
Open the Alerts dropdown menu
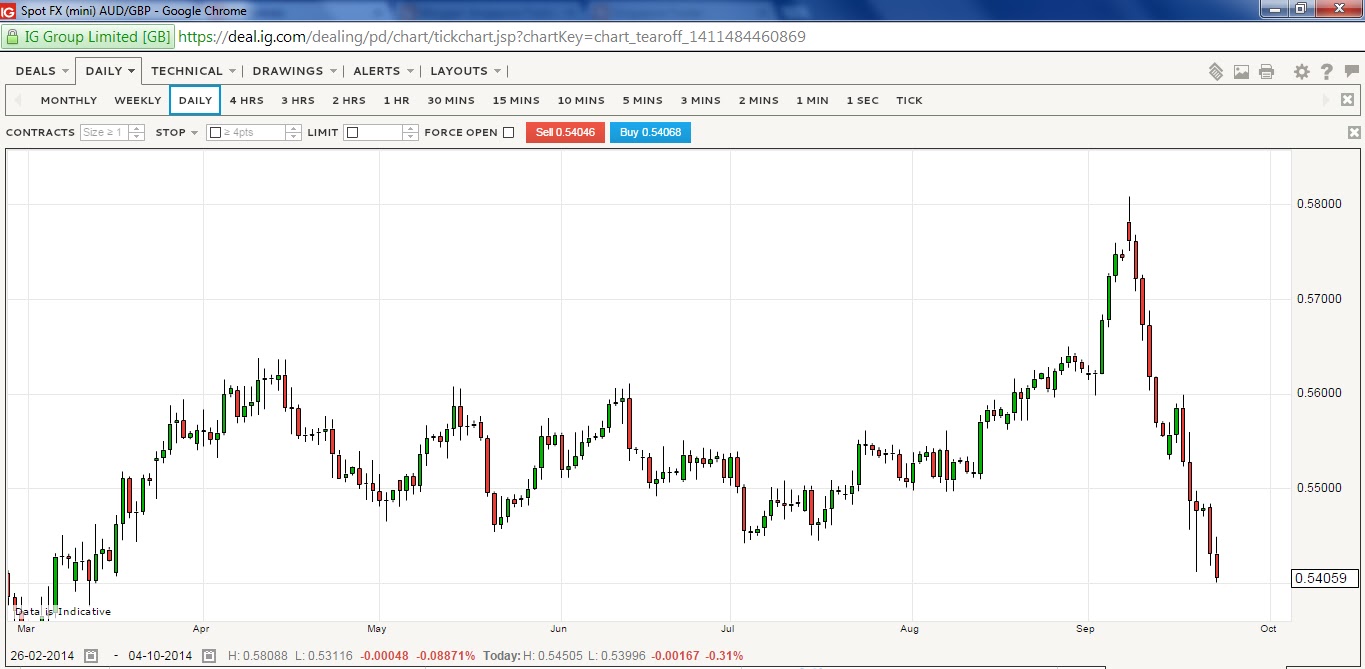[x=383, y=71]
